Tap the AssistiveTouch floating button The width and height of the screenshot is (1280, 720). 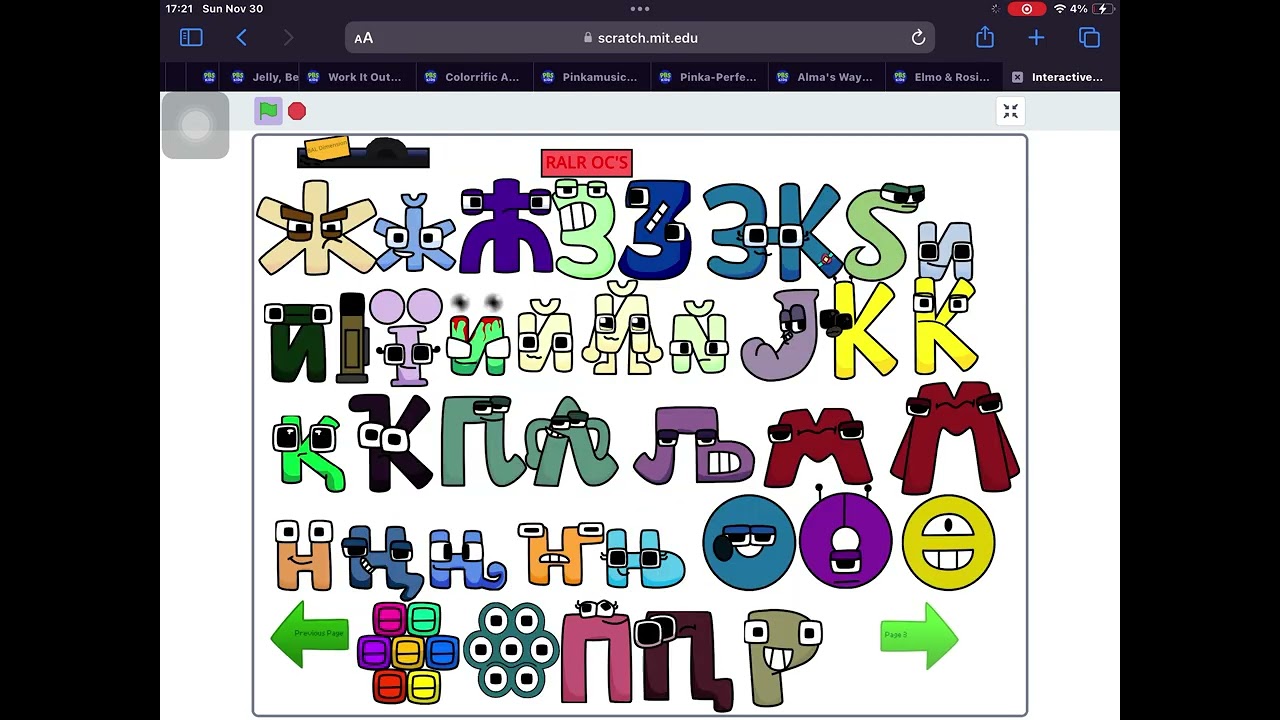[x=195, y=125]
